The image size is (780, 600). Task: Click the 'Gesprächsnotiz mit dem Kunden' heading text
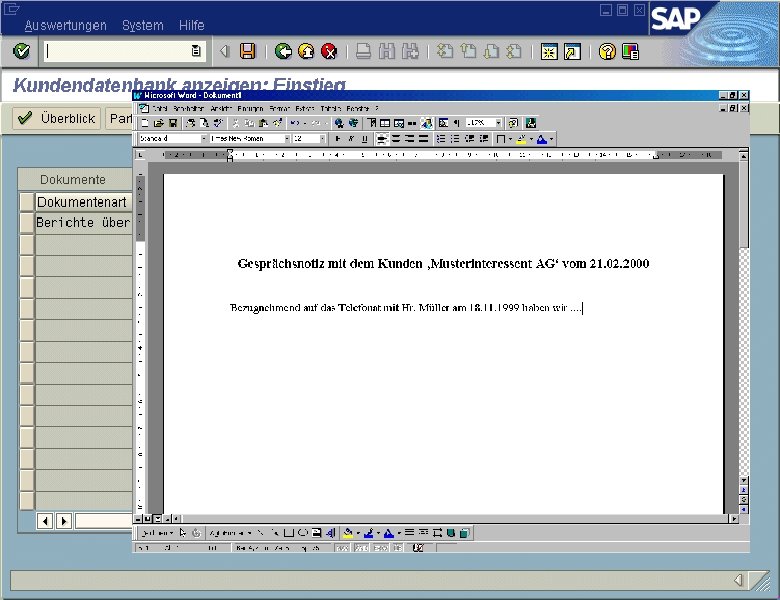pyautogui.click(x=443, y=264)
